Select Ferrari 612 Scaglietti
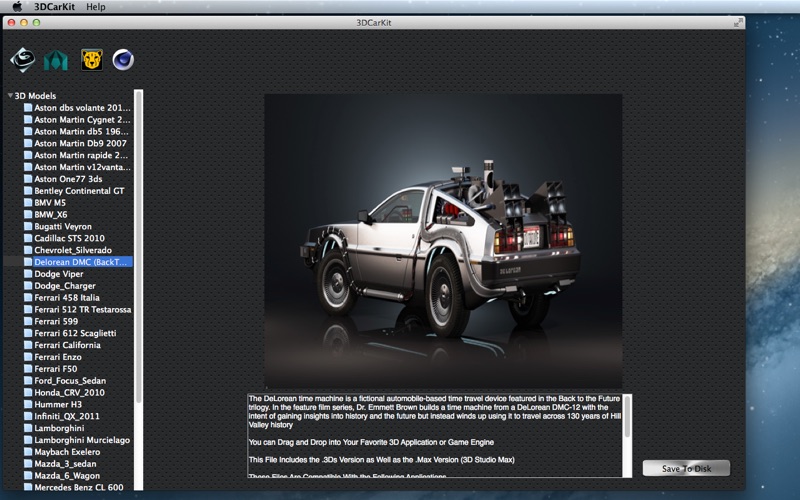800x500 pixels. coord(75,333)
